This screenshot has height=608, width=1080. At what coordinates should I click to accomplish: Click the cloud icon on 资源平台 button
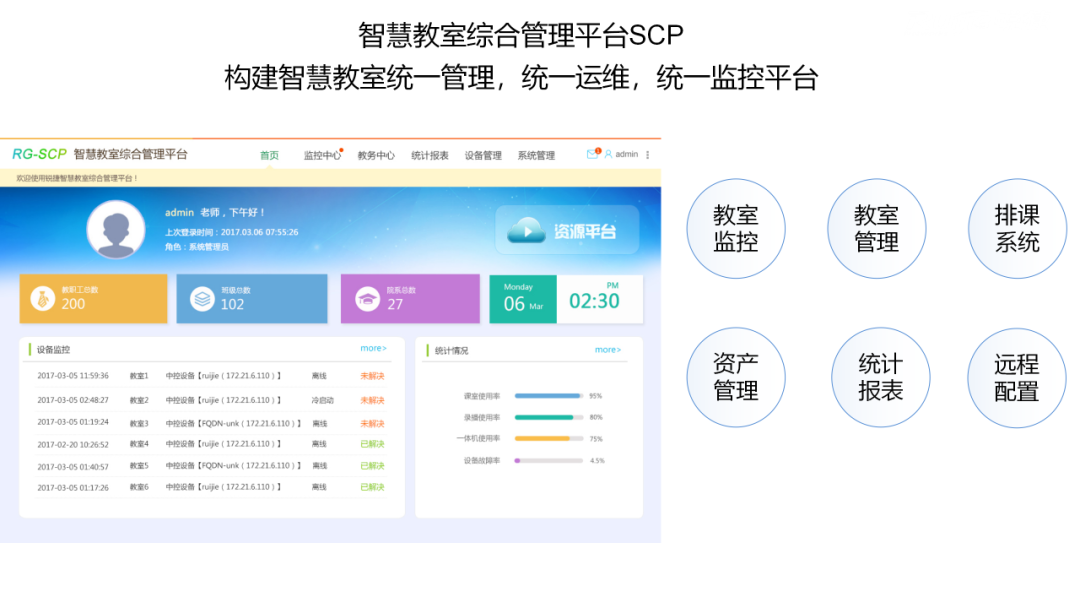(x=525, y=229)
